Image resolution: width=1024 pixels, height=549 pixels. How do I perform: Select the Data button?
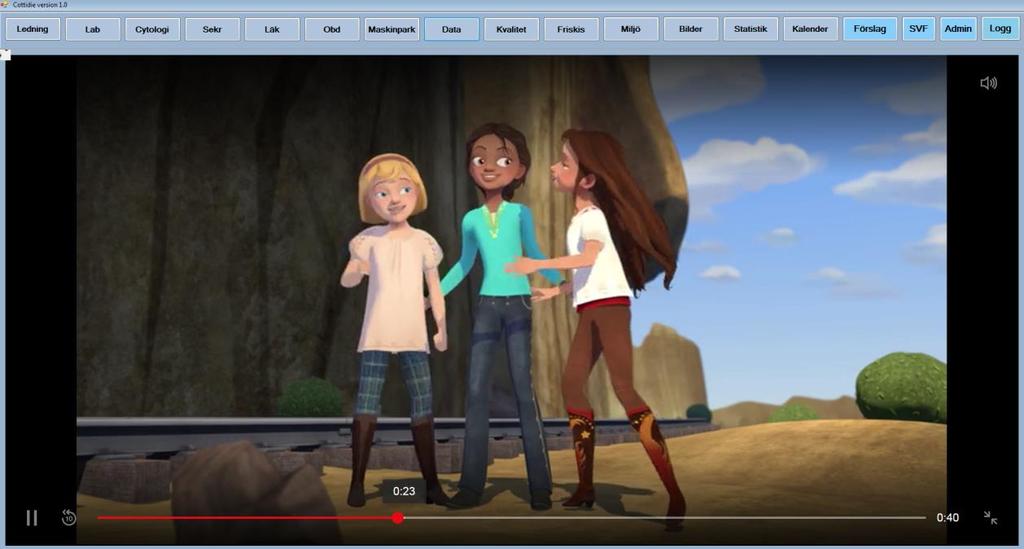(x=451, y=29)
